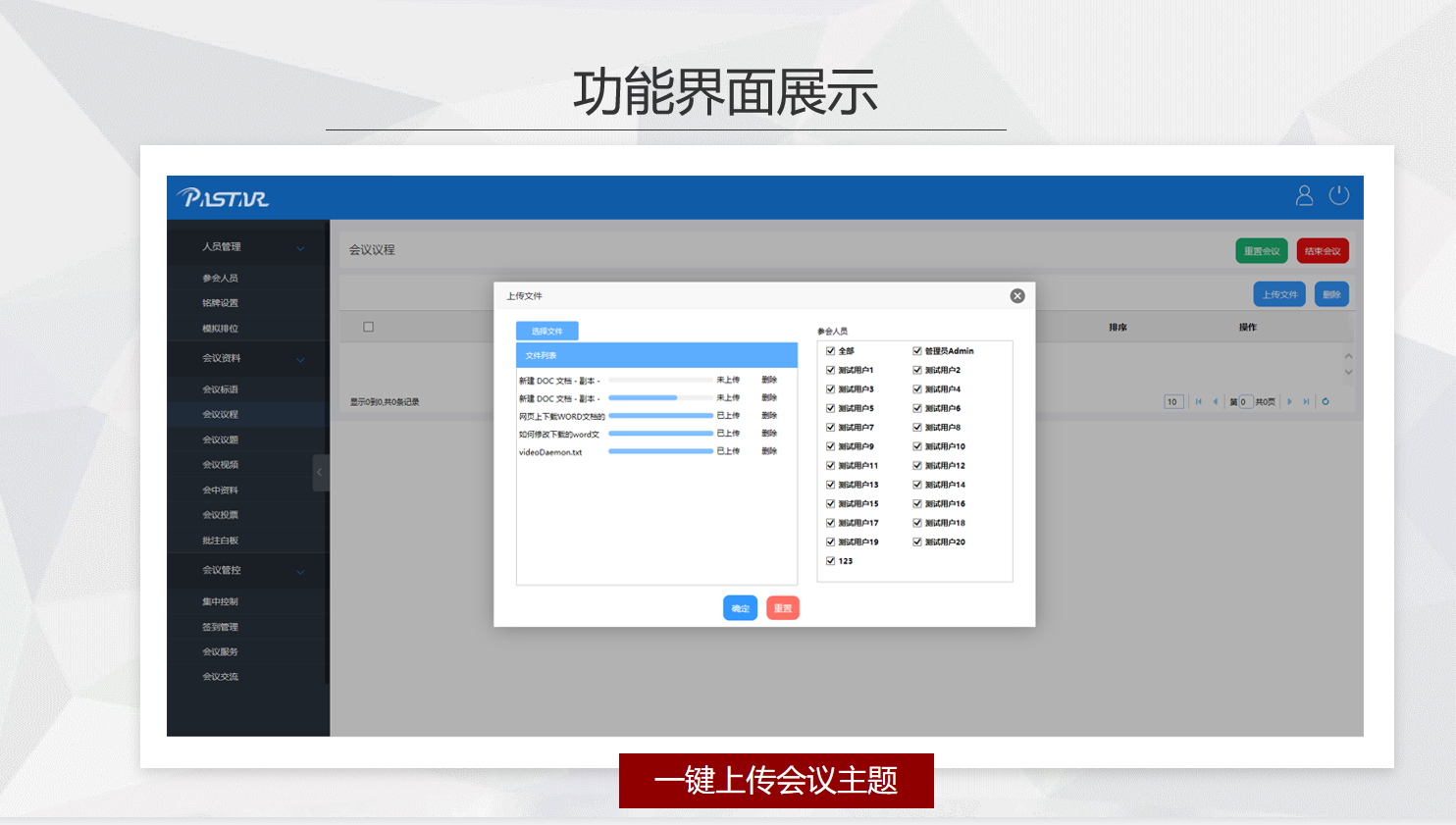This screenshot has height=825, width=1456.
Task: Confirm upload with 确定 button
Action: (740, 608)
